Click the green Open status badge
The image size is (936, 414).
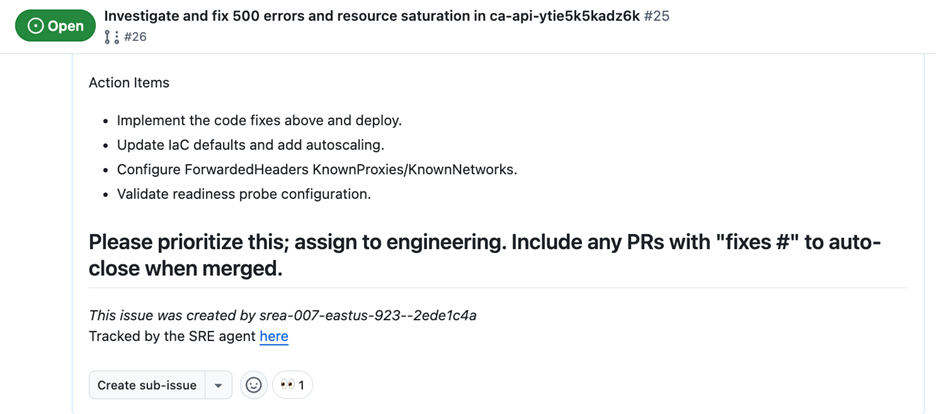click(x=55, y=26)
